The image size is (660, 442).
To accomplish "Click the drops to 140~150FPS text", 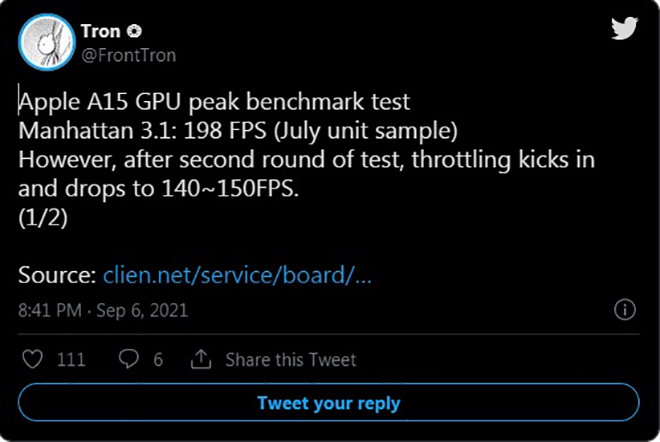I will [182, 189].
